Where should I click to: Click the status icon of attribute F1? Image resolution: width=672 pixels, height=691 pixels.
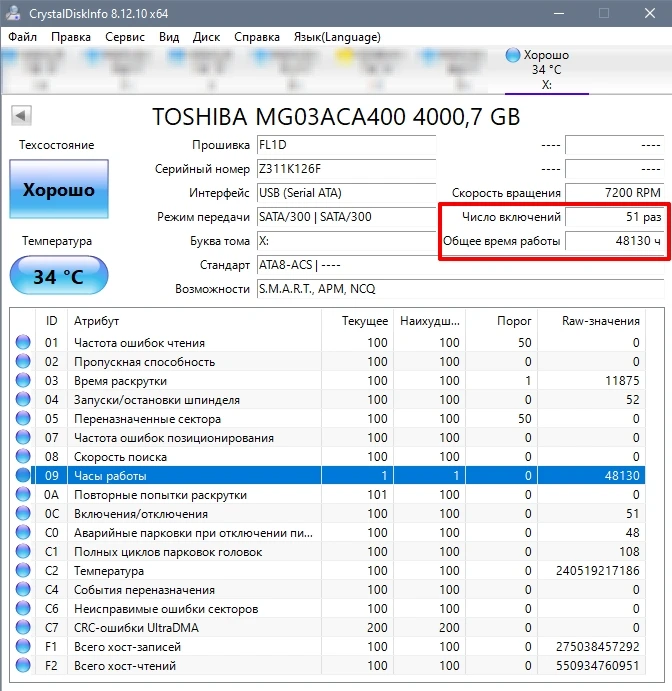coord(23,646)
